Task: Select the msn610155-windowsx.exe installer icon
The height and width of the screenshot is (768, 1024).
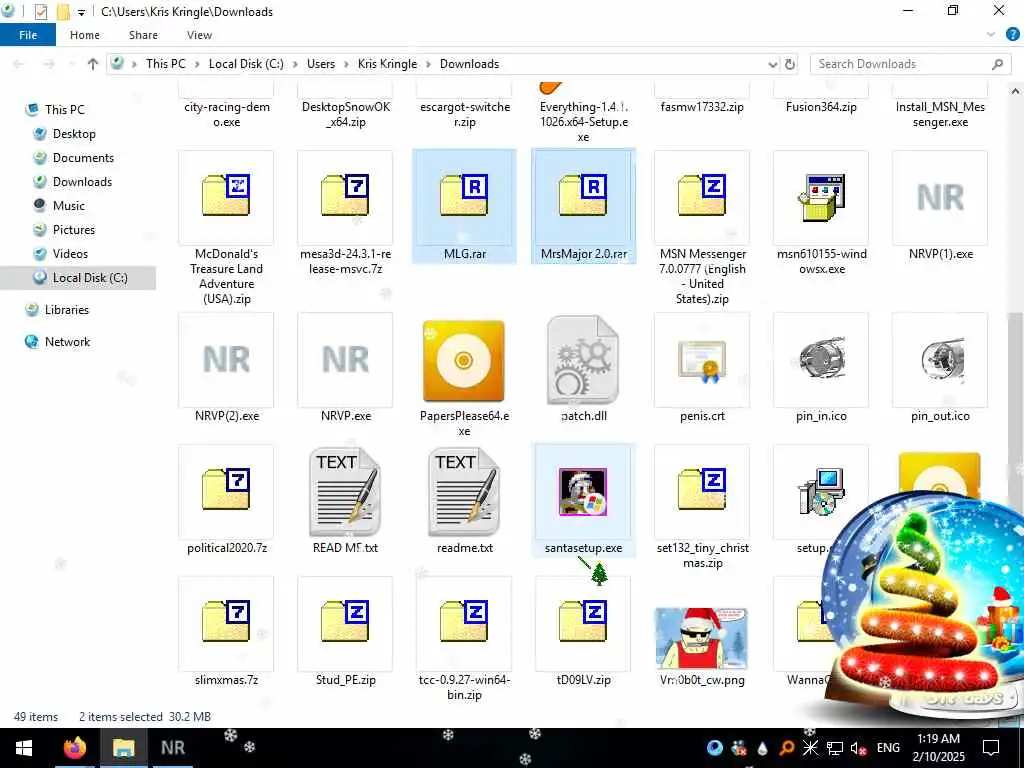Action: (821, 197)
